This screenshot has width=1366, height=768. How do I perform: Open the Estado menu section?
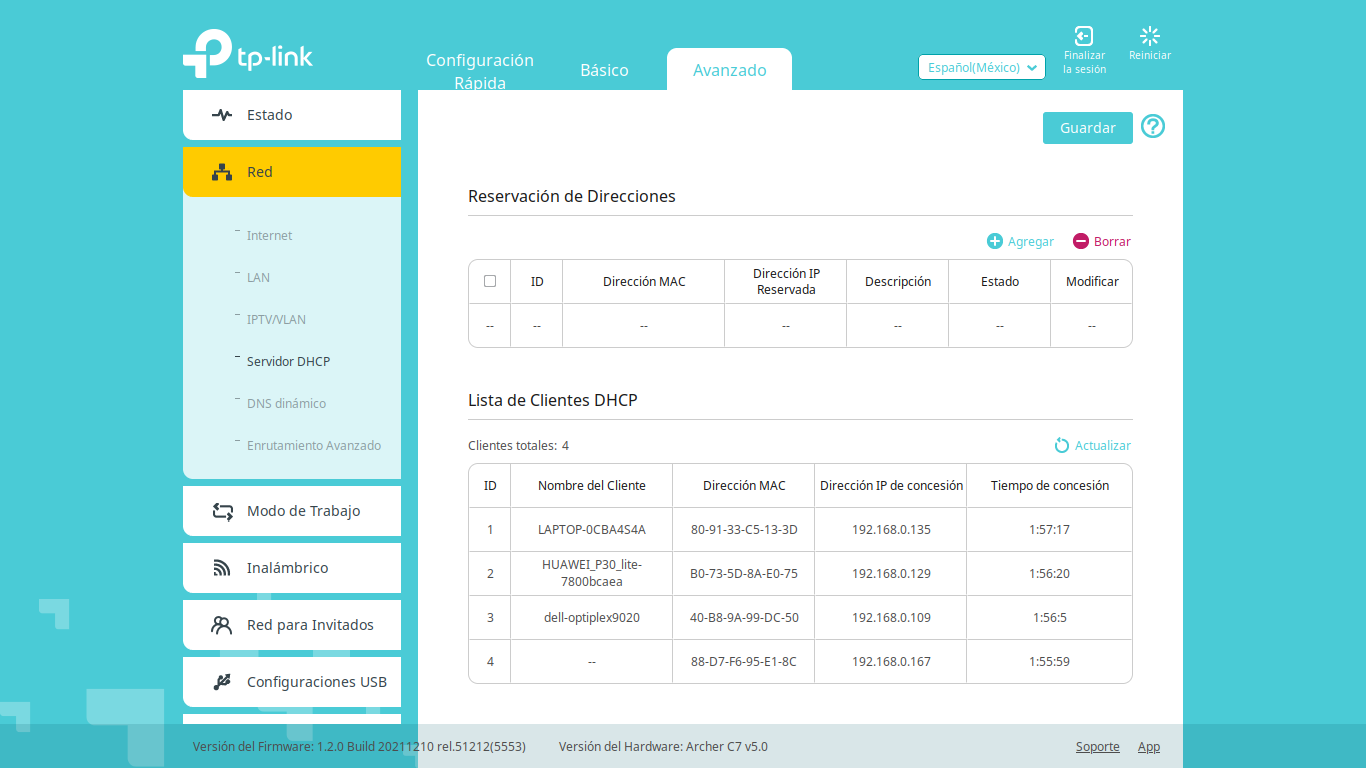pyautogui.click(x=292, y=115)
